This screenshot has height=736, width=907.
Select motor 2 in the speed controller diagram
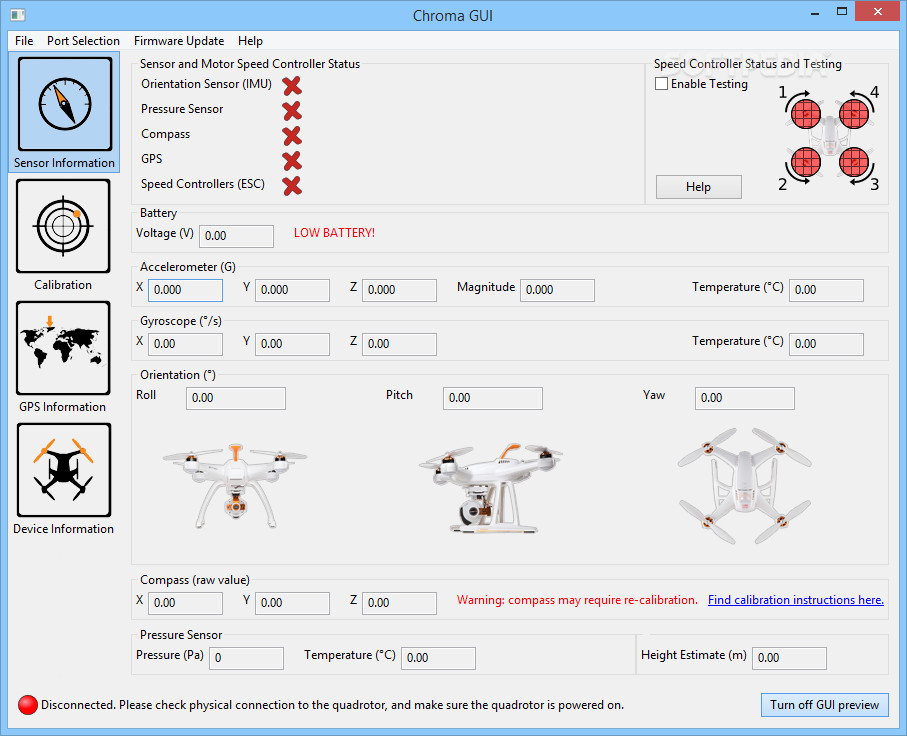(806, 162)
